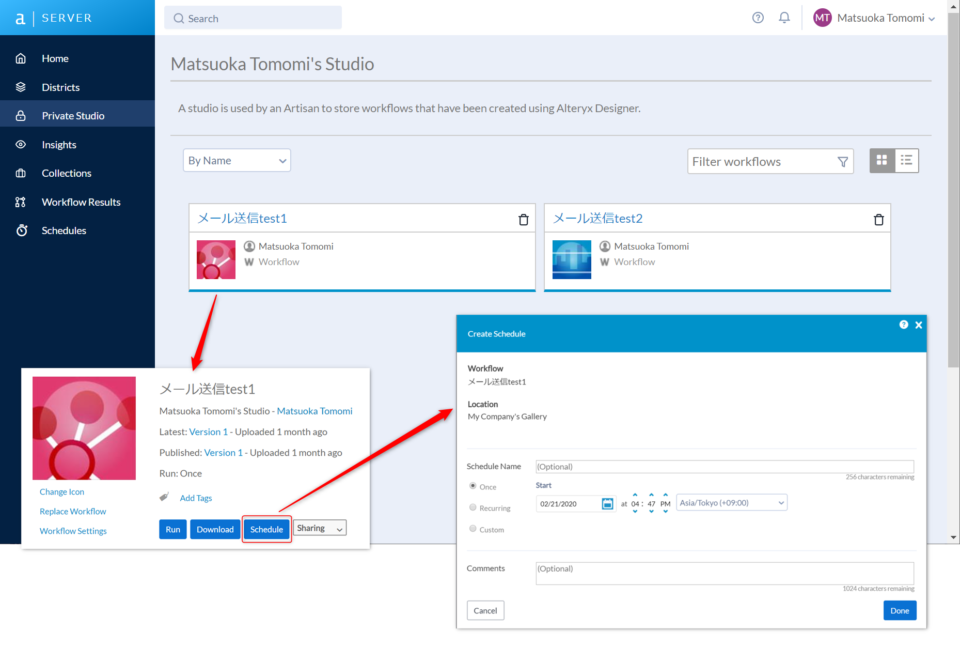960x646 pixels.
Task: Click the large pink workflow icon in the detail panel
Action: [84, 428]
